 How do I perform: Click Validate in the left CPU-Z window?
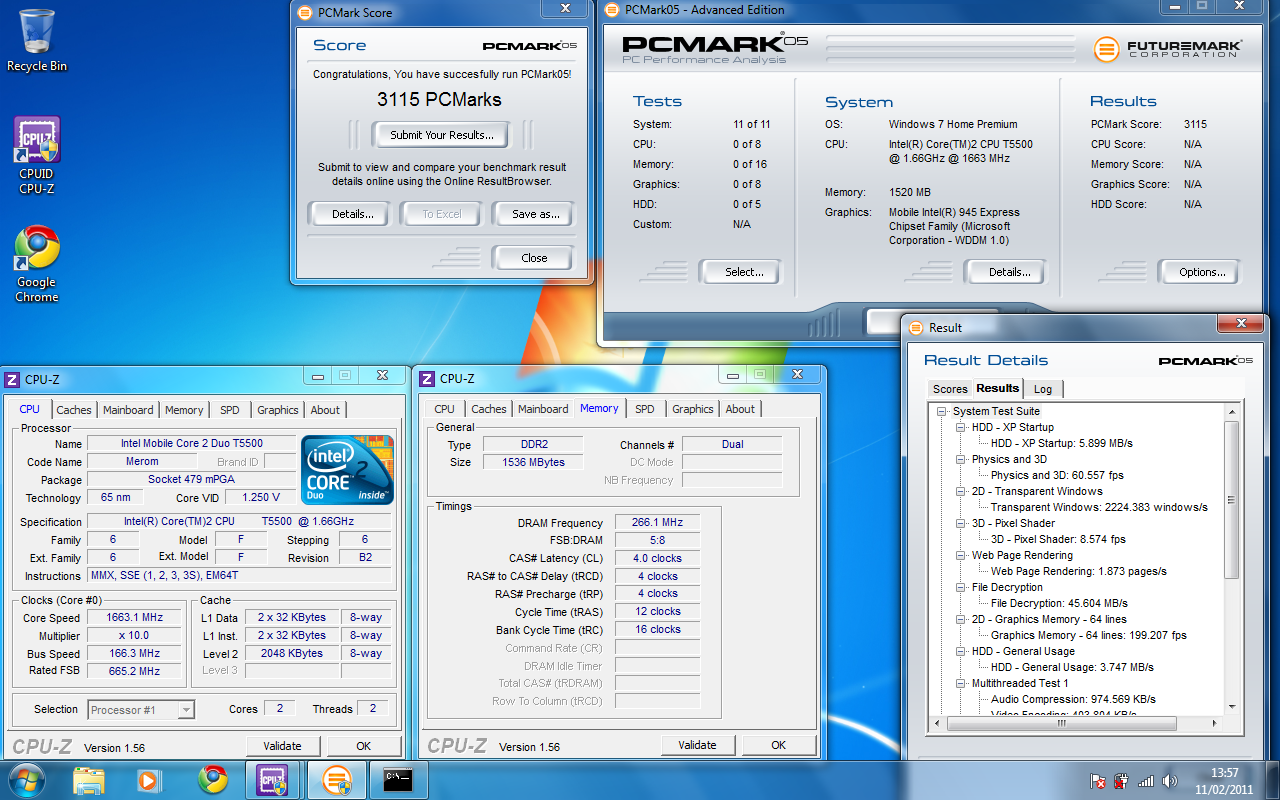[x=283, y=746]
